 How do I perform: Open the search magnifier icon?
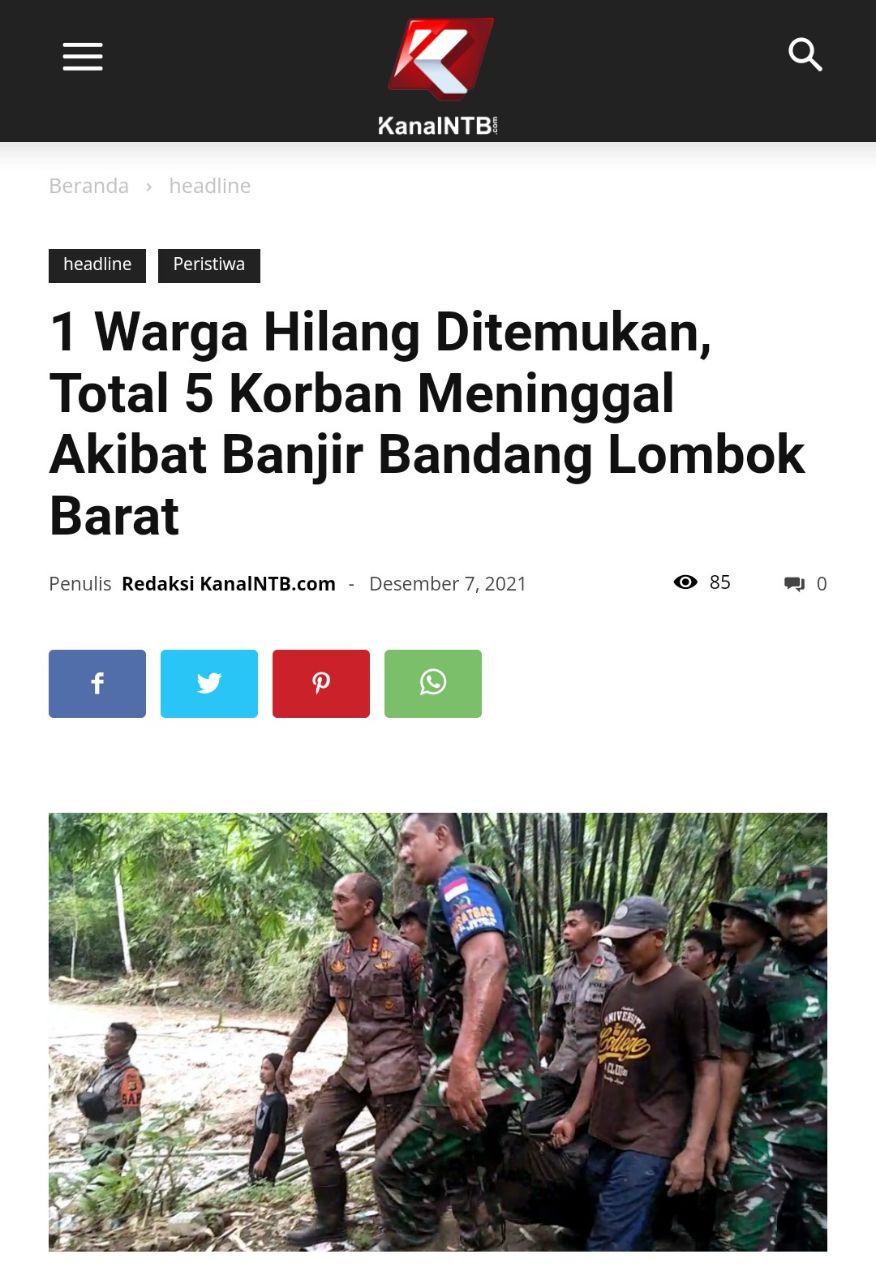point(805,54)
